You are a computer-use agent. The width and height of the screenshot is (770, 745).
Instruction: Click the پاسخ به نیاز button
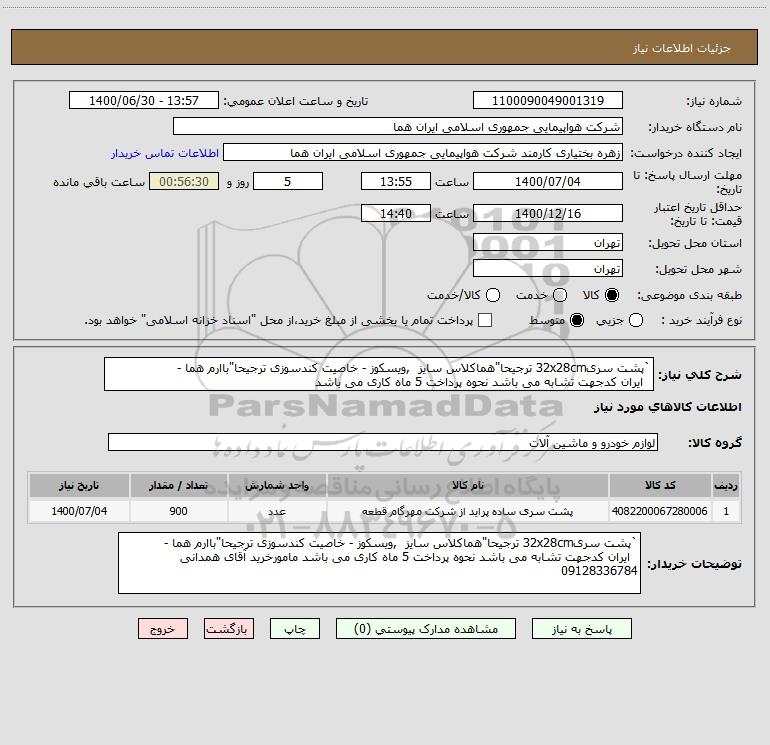pyautogui.click(x=581, y=629)
